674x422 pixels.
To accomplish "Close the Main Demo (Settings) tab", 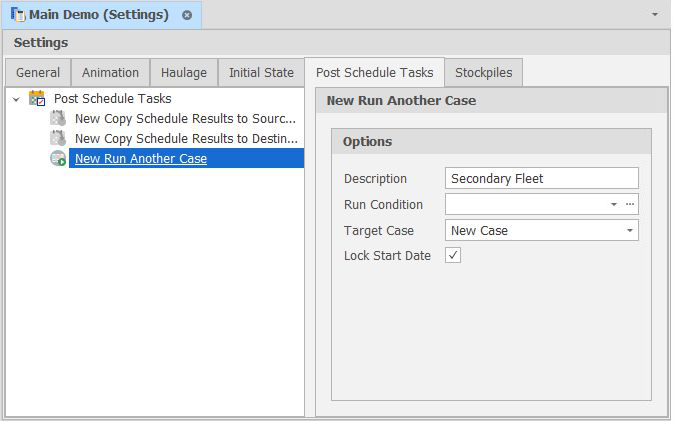I will 187,15.
